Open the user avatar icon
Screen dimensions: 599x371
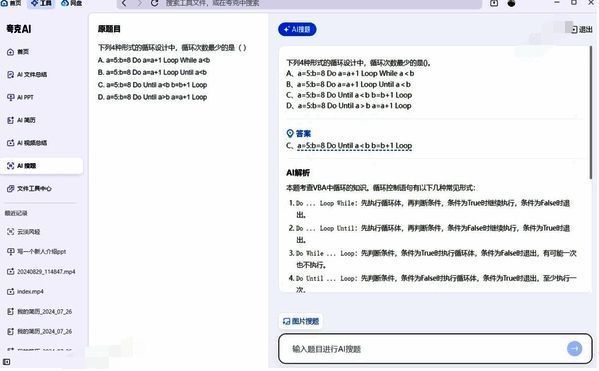(512, 3)
